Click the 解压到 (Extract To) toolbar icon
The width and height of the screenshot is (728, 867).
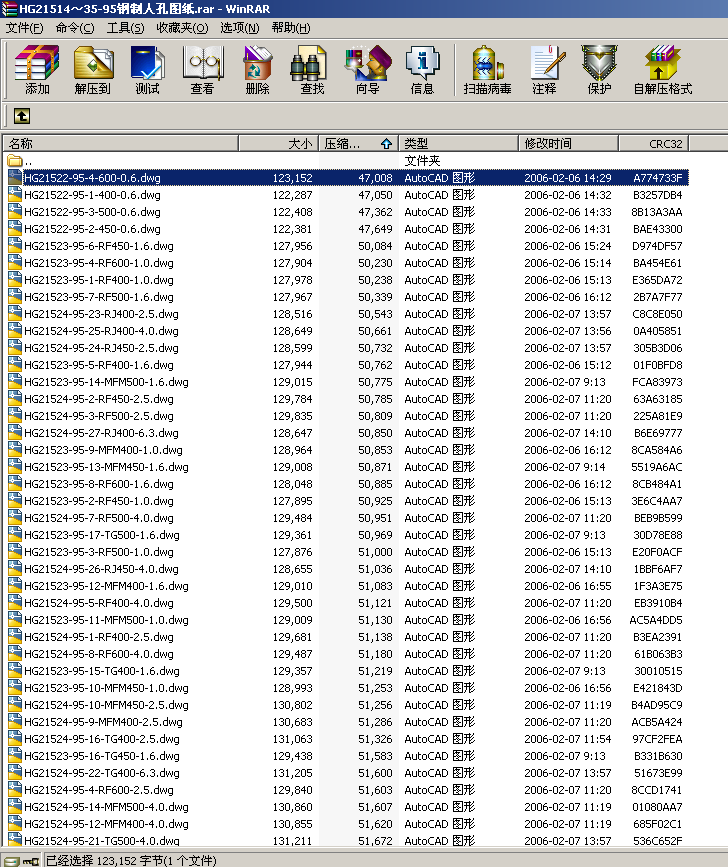(92, 70)
